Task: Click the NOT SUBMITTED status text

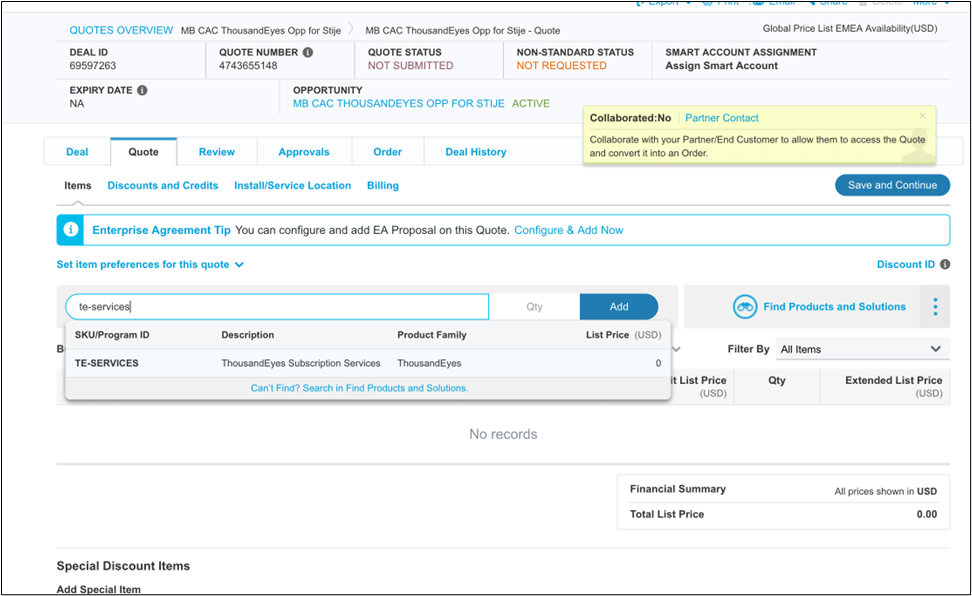Action: pyautogui.click(x=410, y=66)
